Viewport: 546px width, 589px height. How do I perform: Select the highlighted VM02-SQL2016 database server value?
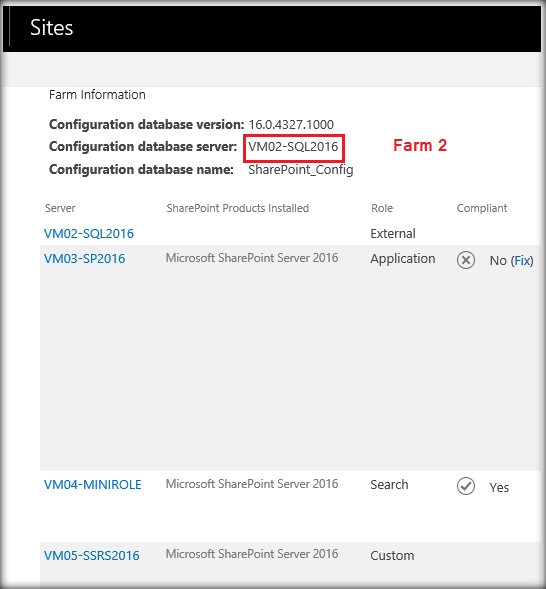pos(293,146)
